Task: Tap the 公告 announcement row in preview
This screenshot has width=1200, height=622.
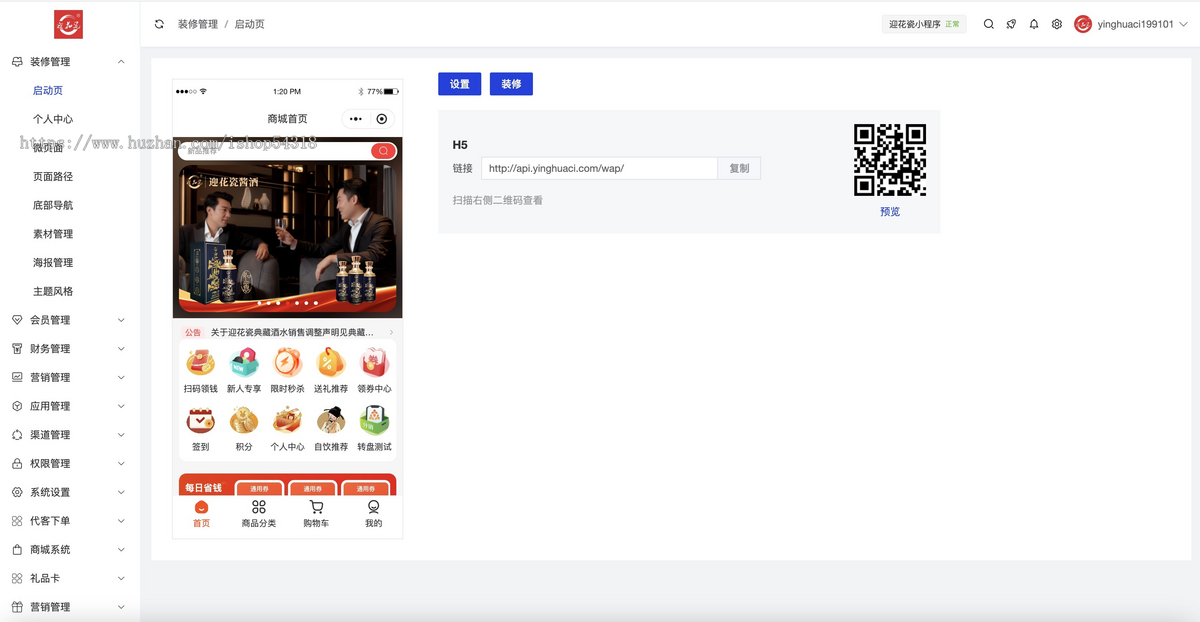Action: [x=288, y=332]
